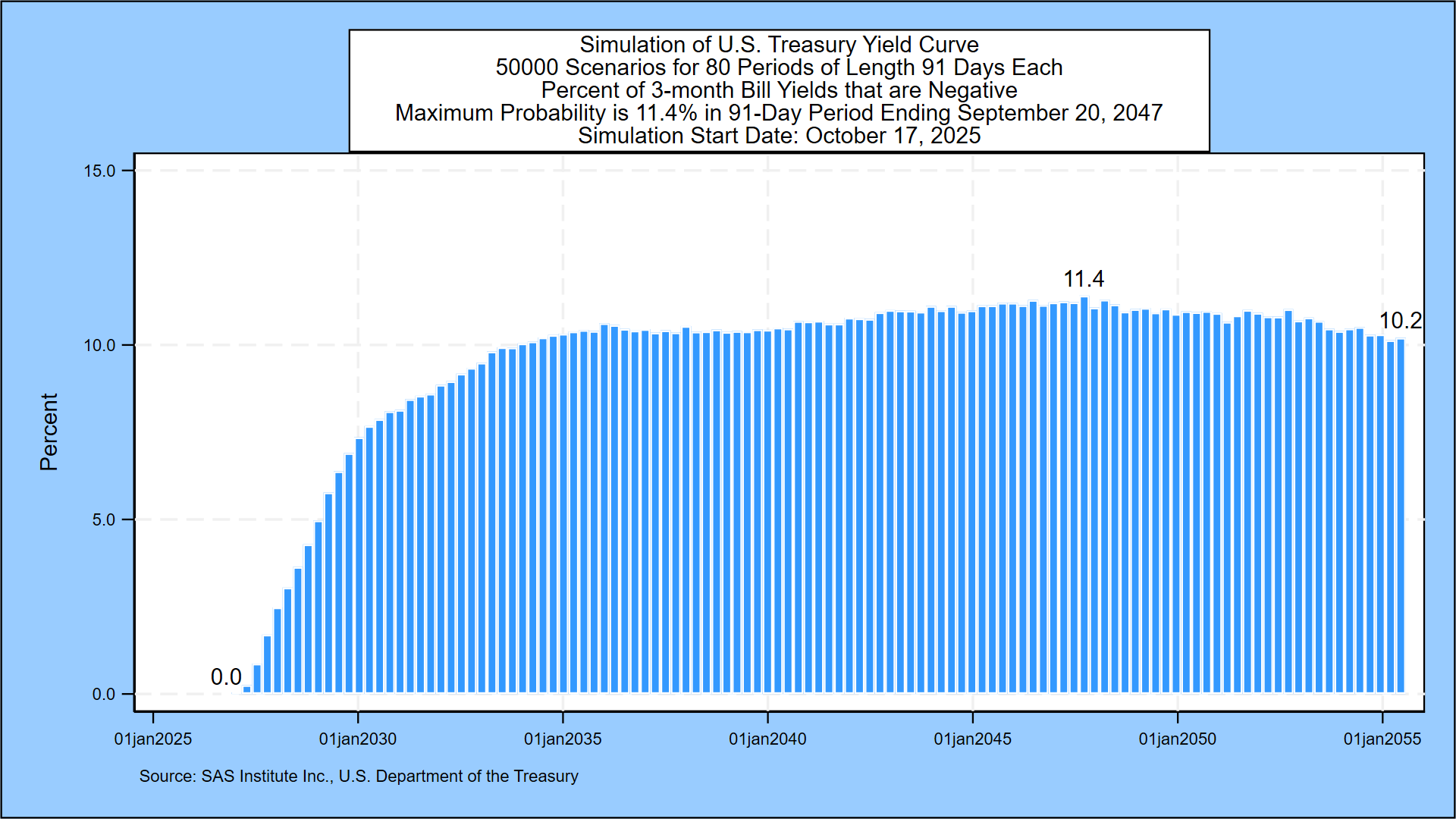Screen dimensions: 1456x819
Task: Click the last bar beneath the 10.2 label
Action: [x=1401, y=516]
